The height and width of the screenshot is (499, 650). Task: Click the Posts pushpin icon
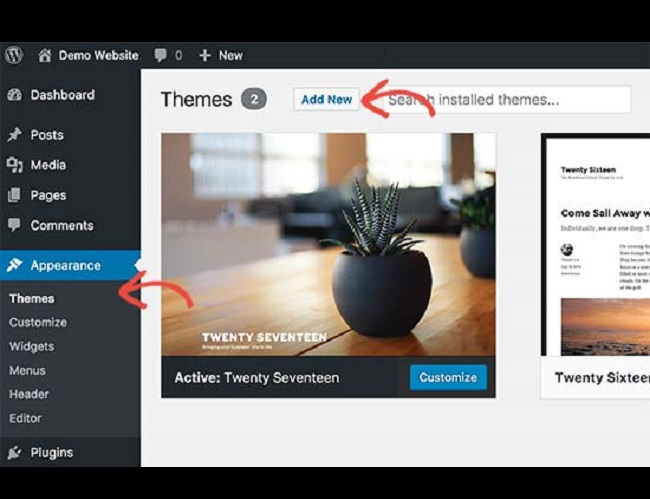15,135
